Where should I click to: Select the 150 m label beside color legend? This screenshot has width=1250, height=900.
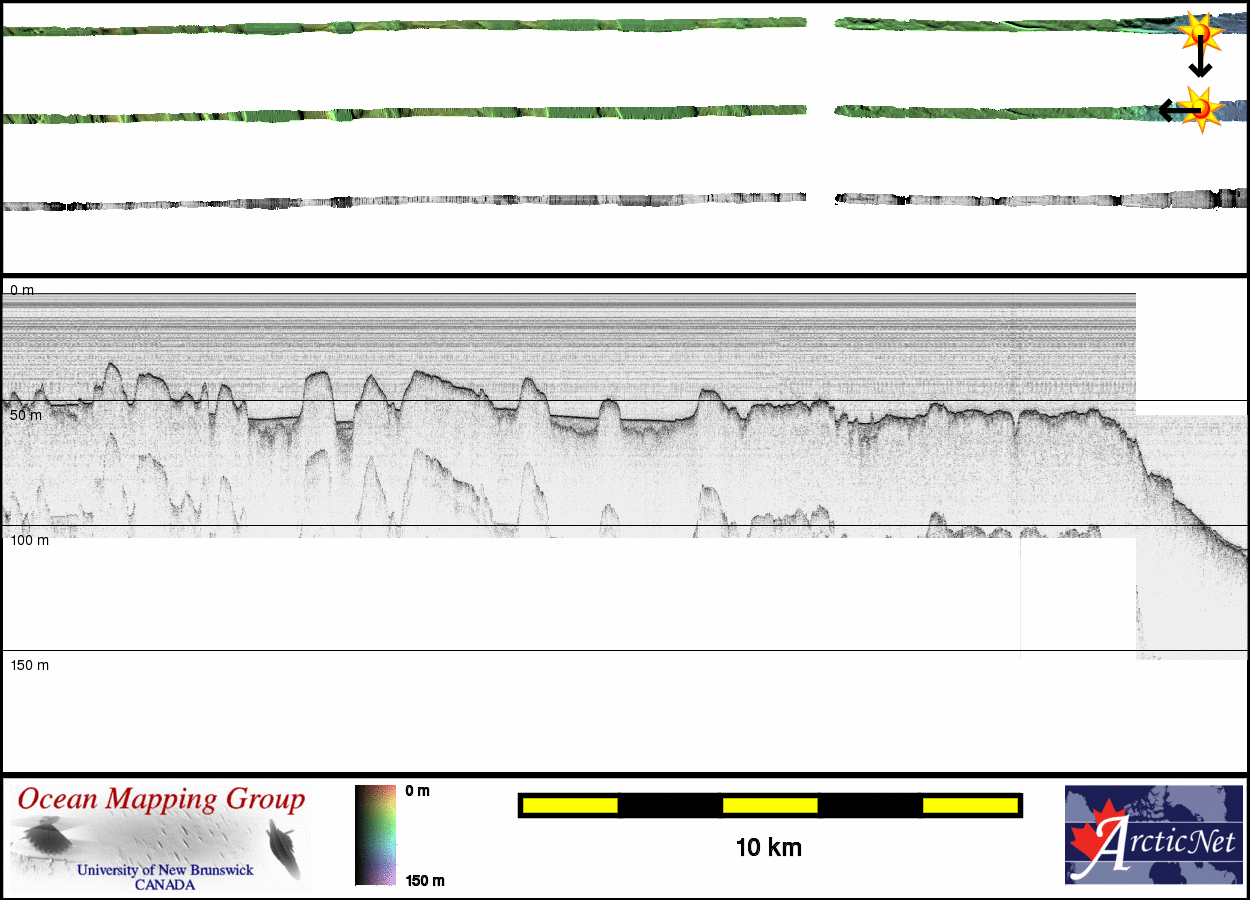424,880
